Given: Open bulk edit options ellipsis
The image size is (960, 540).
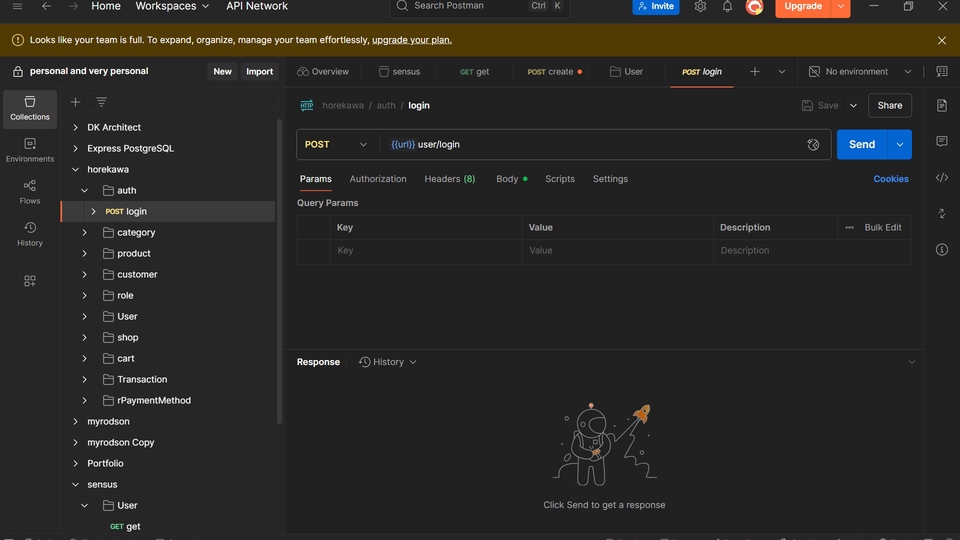Looking at the screenshot, I should (849, 227).
